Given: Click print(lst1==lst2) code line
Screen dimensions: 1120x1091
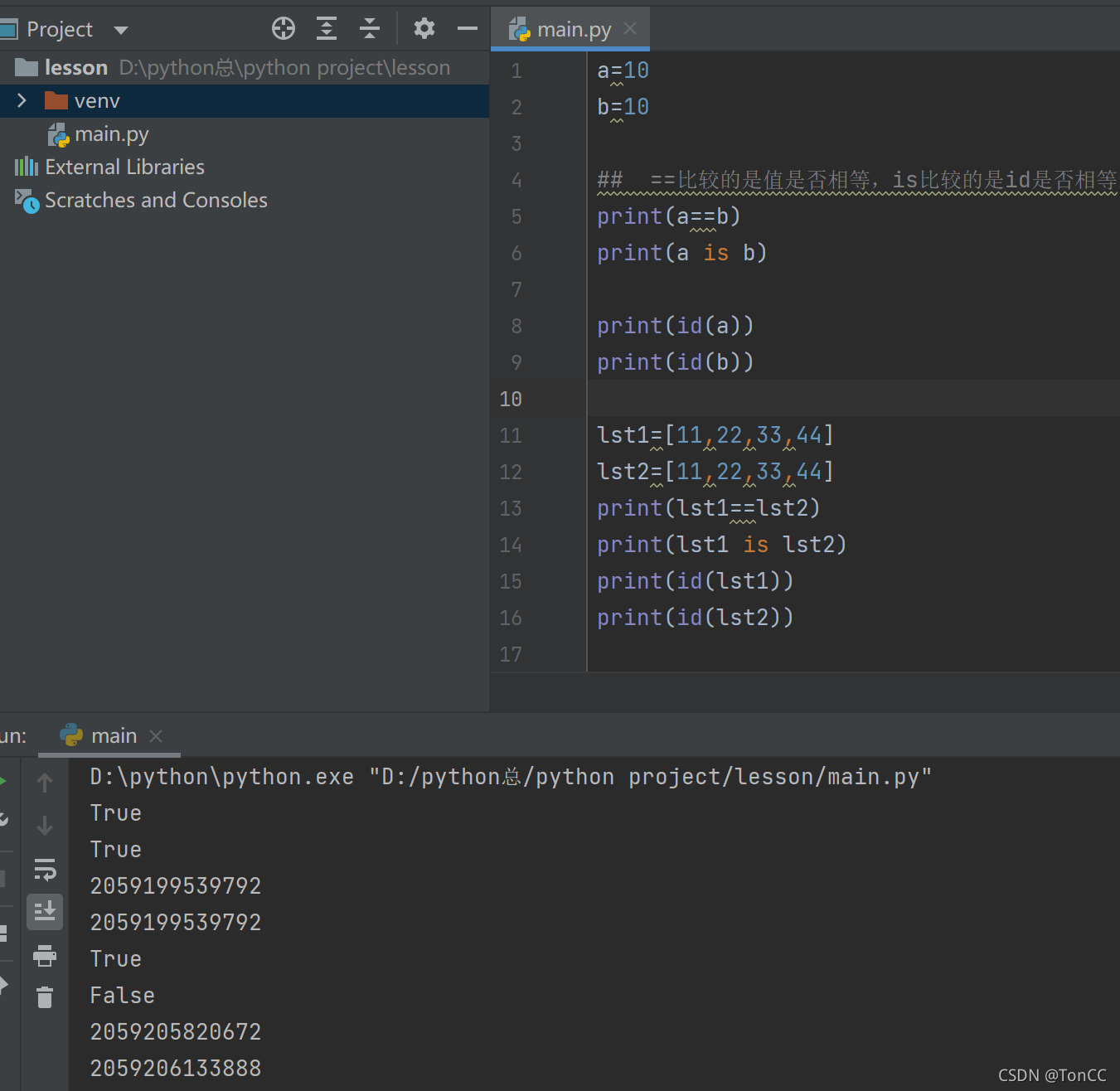Looking at the screenshot, I should (x=709, y=508).
